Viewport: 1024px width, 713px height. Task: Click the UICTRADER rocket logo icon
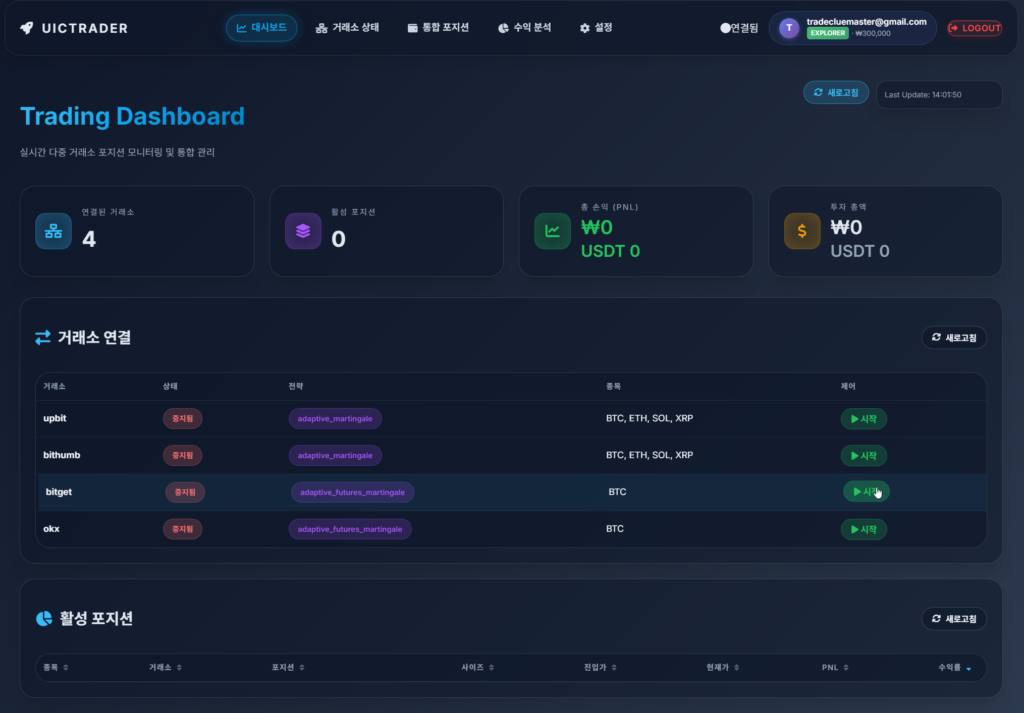tap(27, 28)
